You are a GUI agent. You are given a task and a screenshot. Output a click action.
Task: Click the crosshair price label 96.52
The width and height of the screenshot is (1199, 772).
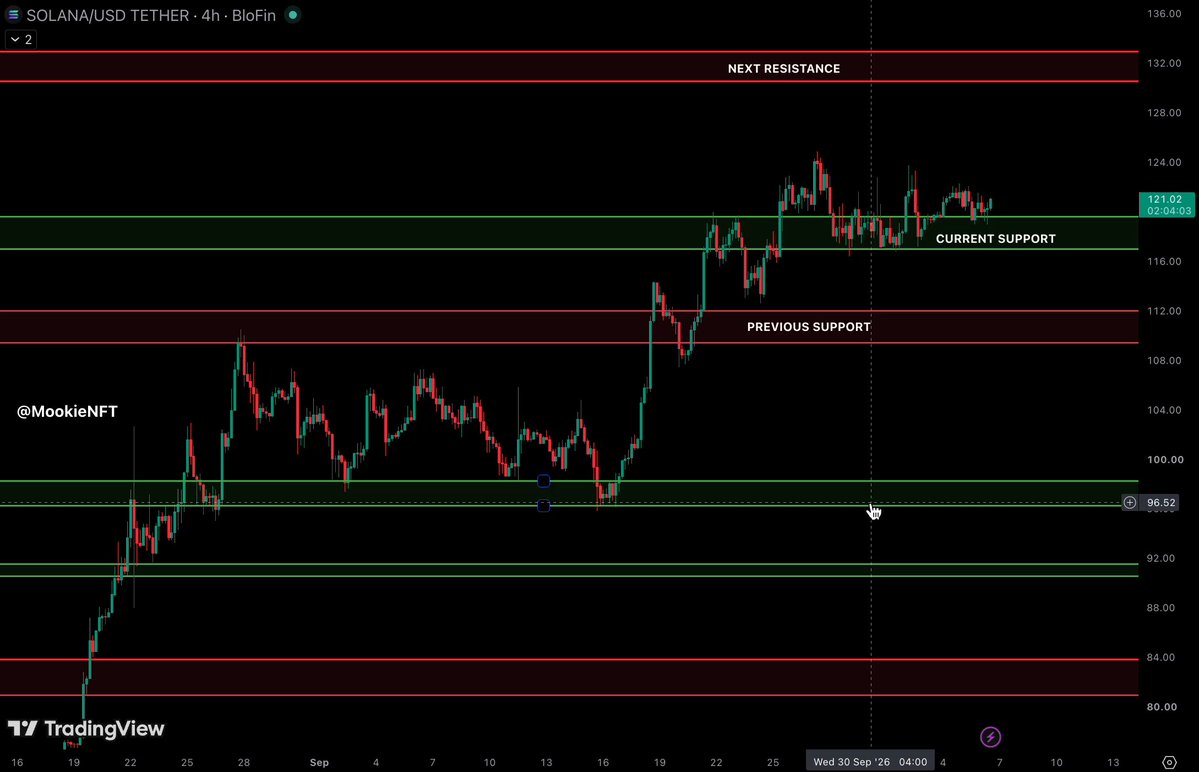tap(1161, 502)
